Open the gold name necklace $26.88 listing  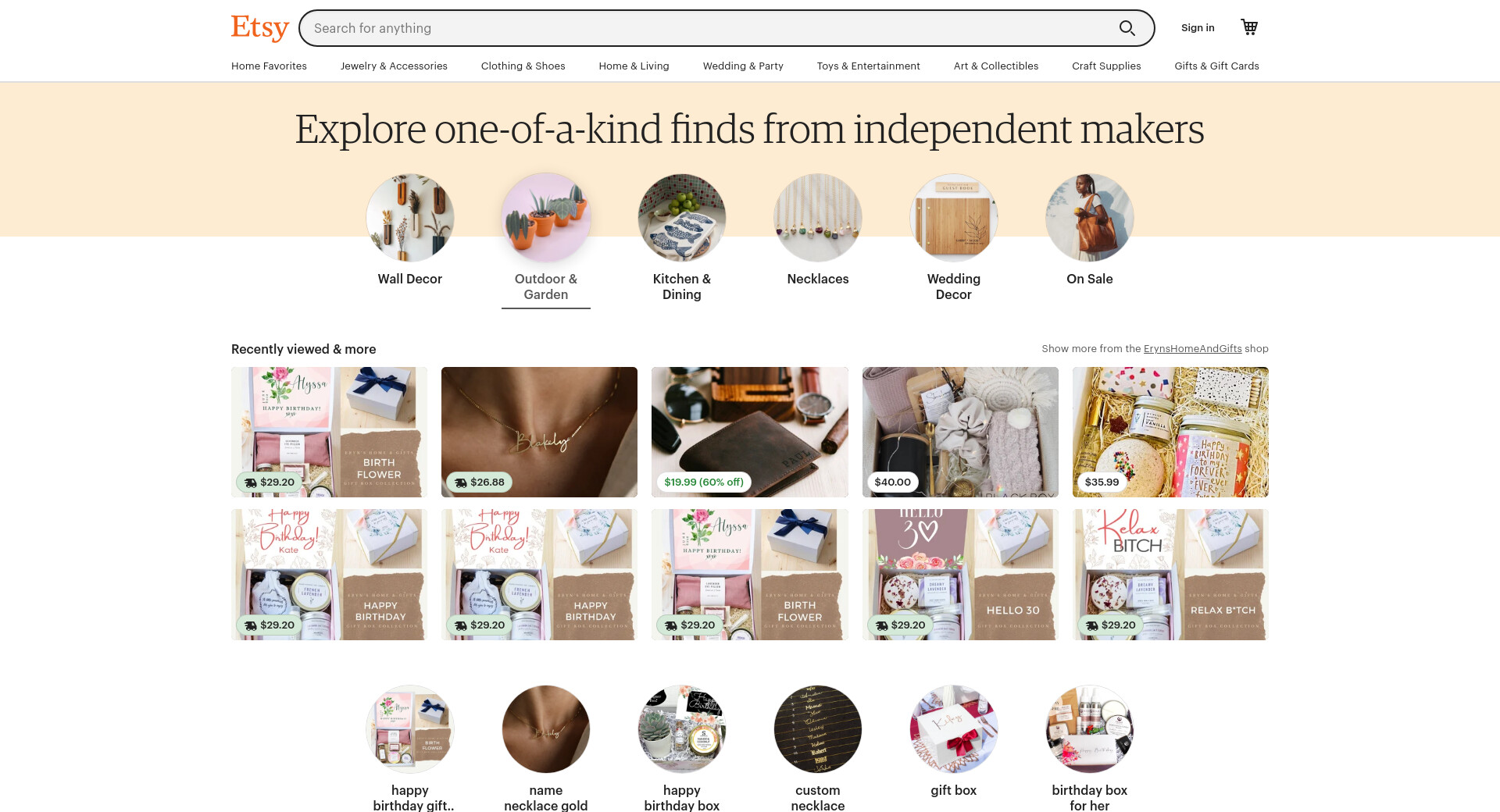pyautogui.click(x=539, y=432)
